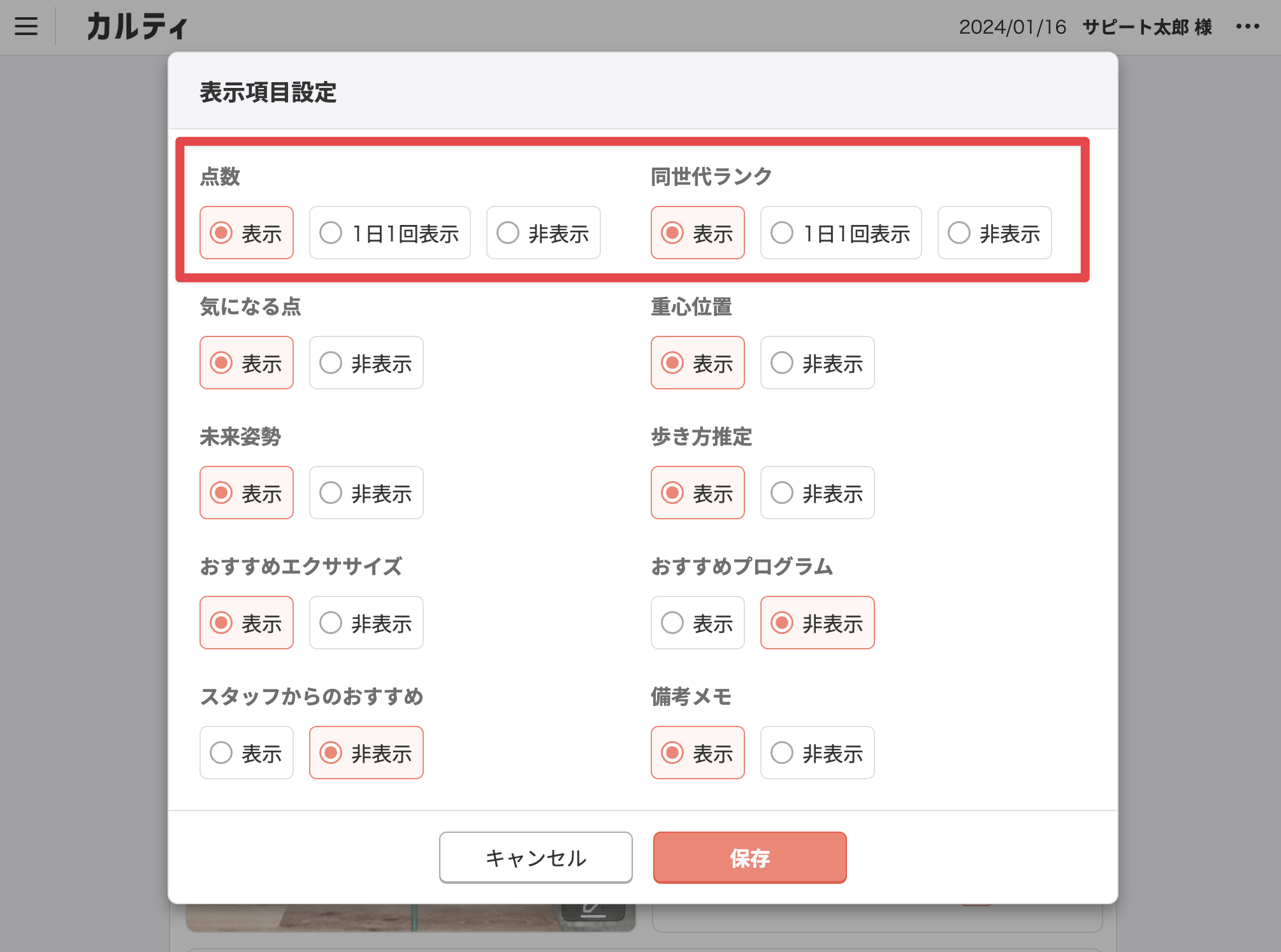Screen dimensions: 1281x952
Task: Select 非表示 for 点数
Action: pos(543,233)
